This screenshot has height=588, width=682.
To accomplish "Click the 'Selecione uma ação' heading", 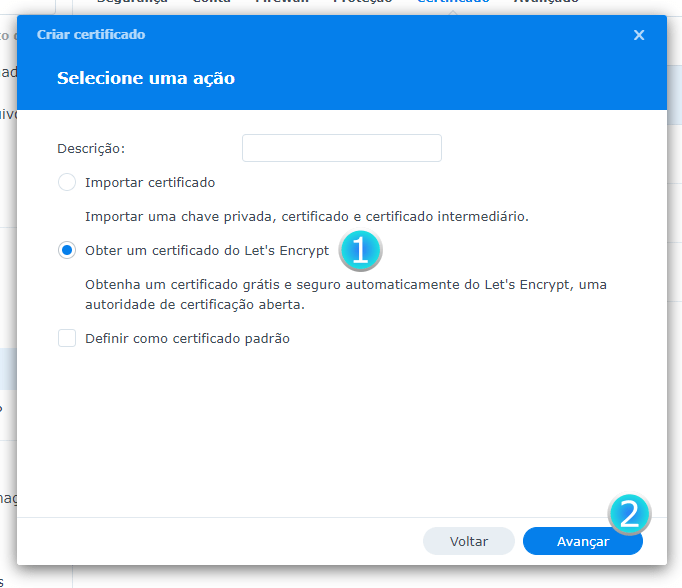I will coord(146,78).
